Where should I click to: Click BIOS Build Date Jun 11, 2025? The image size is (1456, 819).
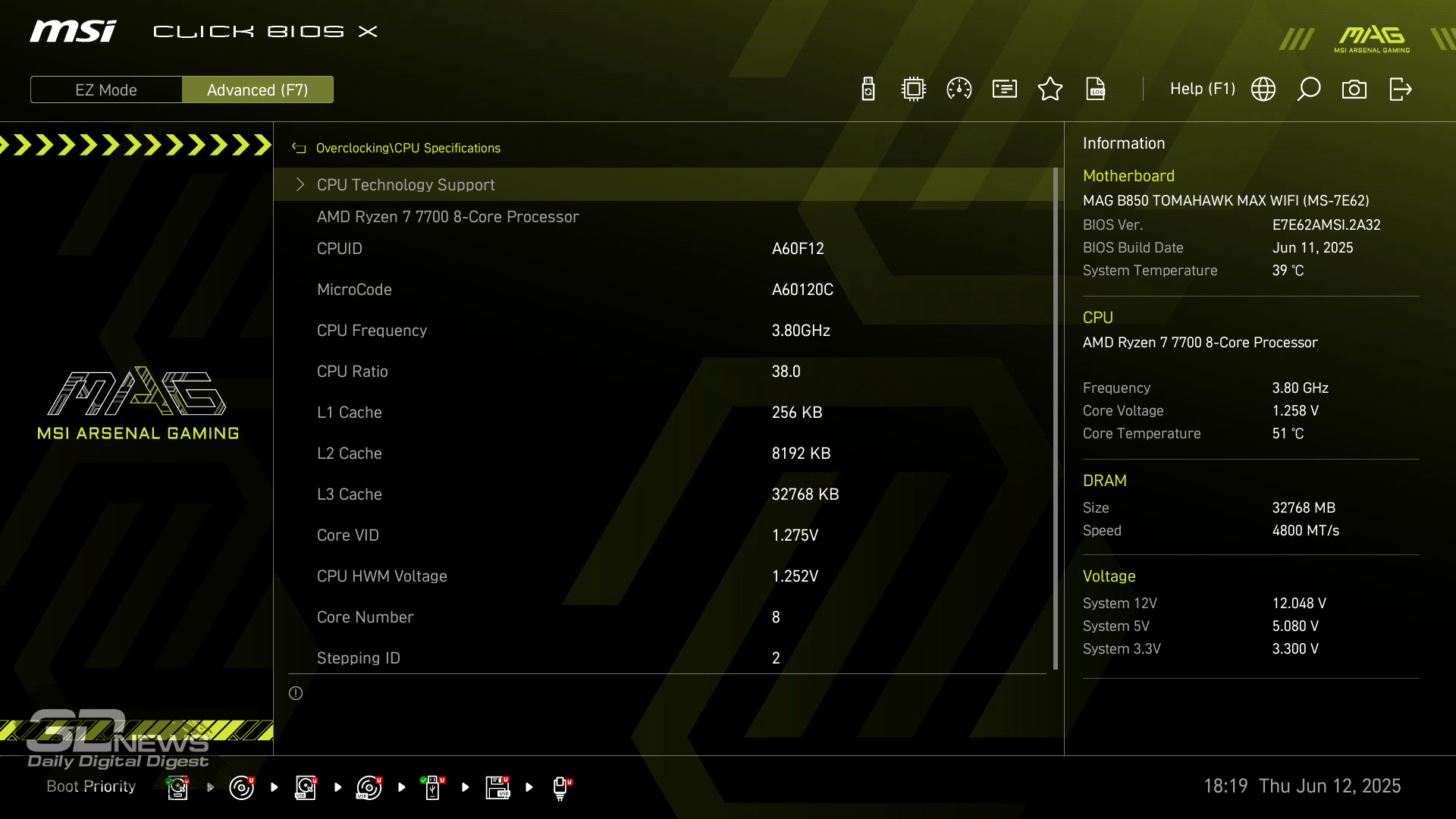tap(1313, 248)
